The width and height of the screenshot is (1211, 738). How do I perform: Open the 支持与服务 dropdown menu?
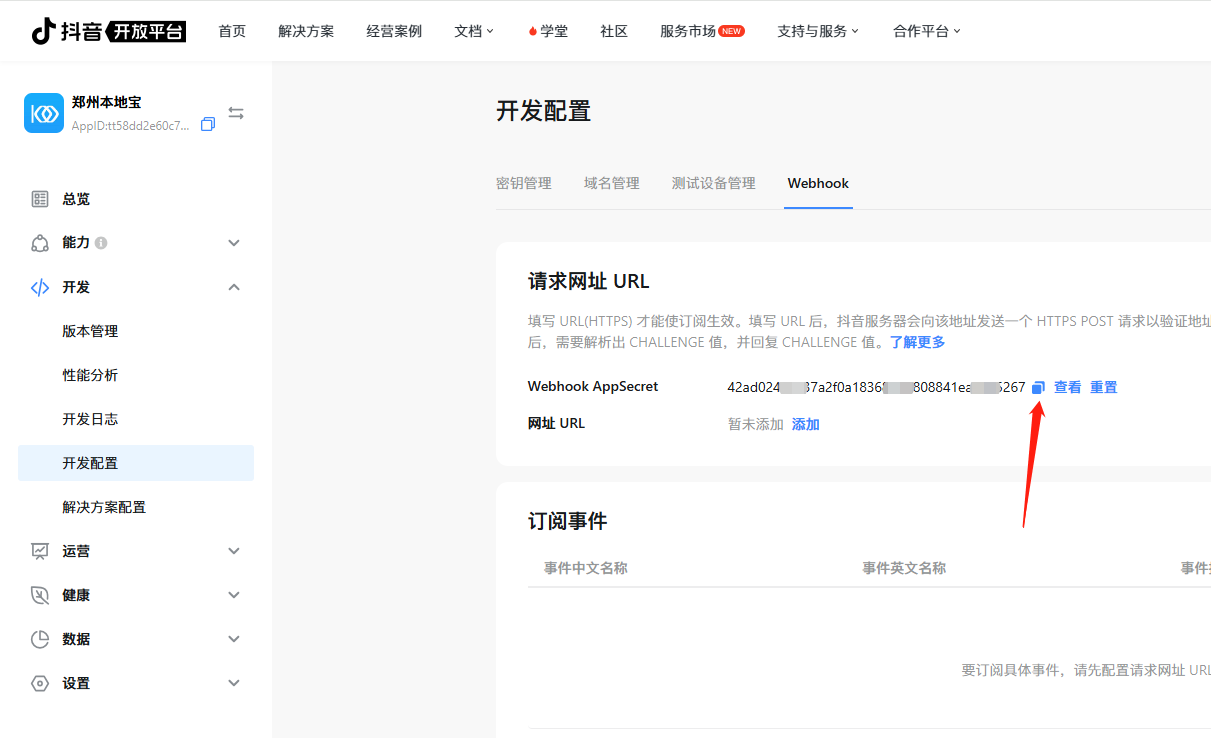[x=818, y=31]
